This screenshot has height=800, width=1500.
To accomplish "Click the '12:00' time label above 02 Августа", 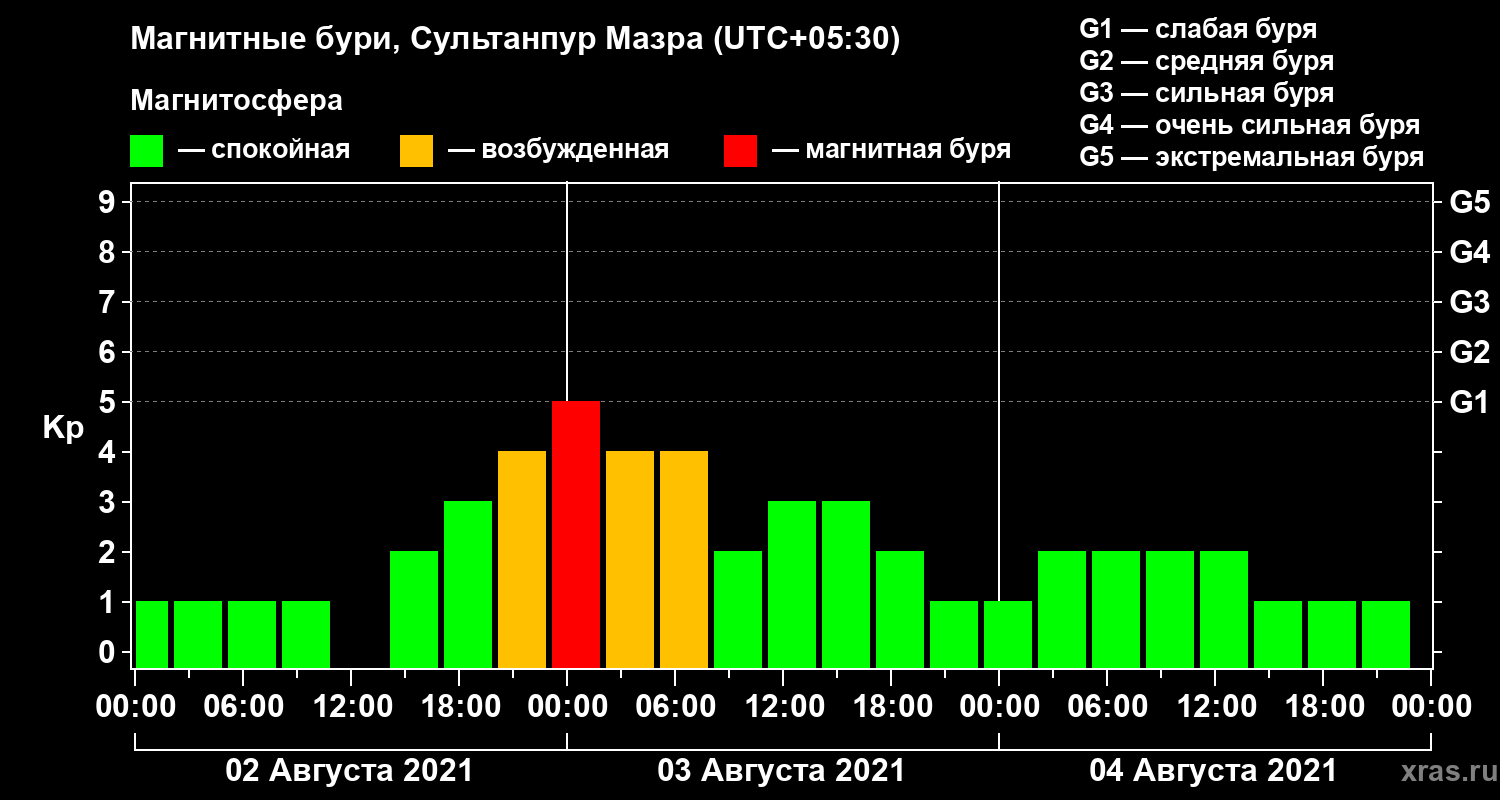I will pos(351,706).
